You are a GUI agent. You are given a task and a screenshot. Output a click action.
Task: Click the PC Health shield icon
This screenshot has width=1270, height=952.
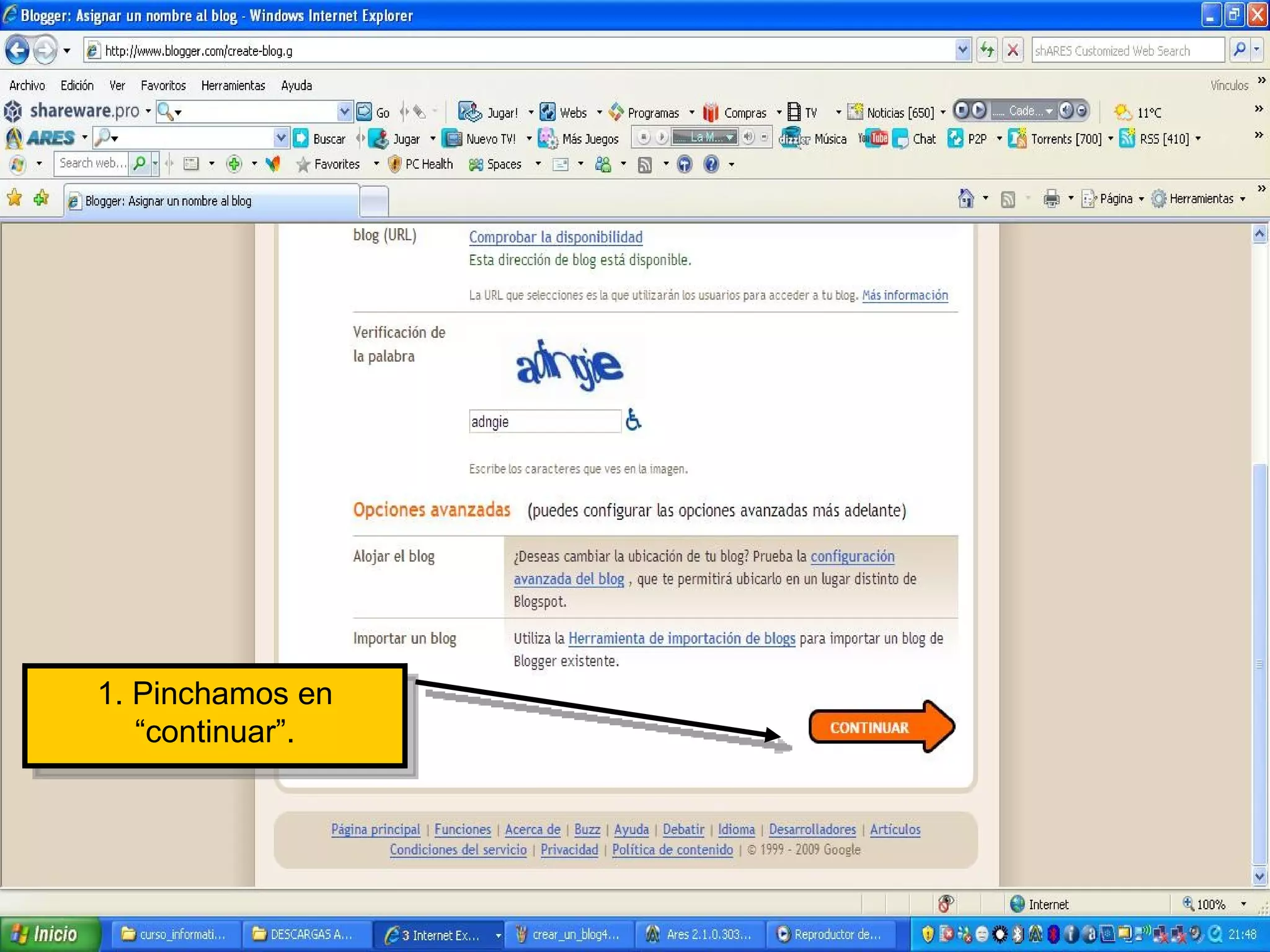(394, 164)
